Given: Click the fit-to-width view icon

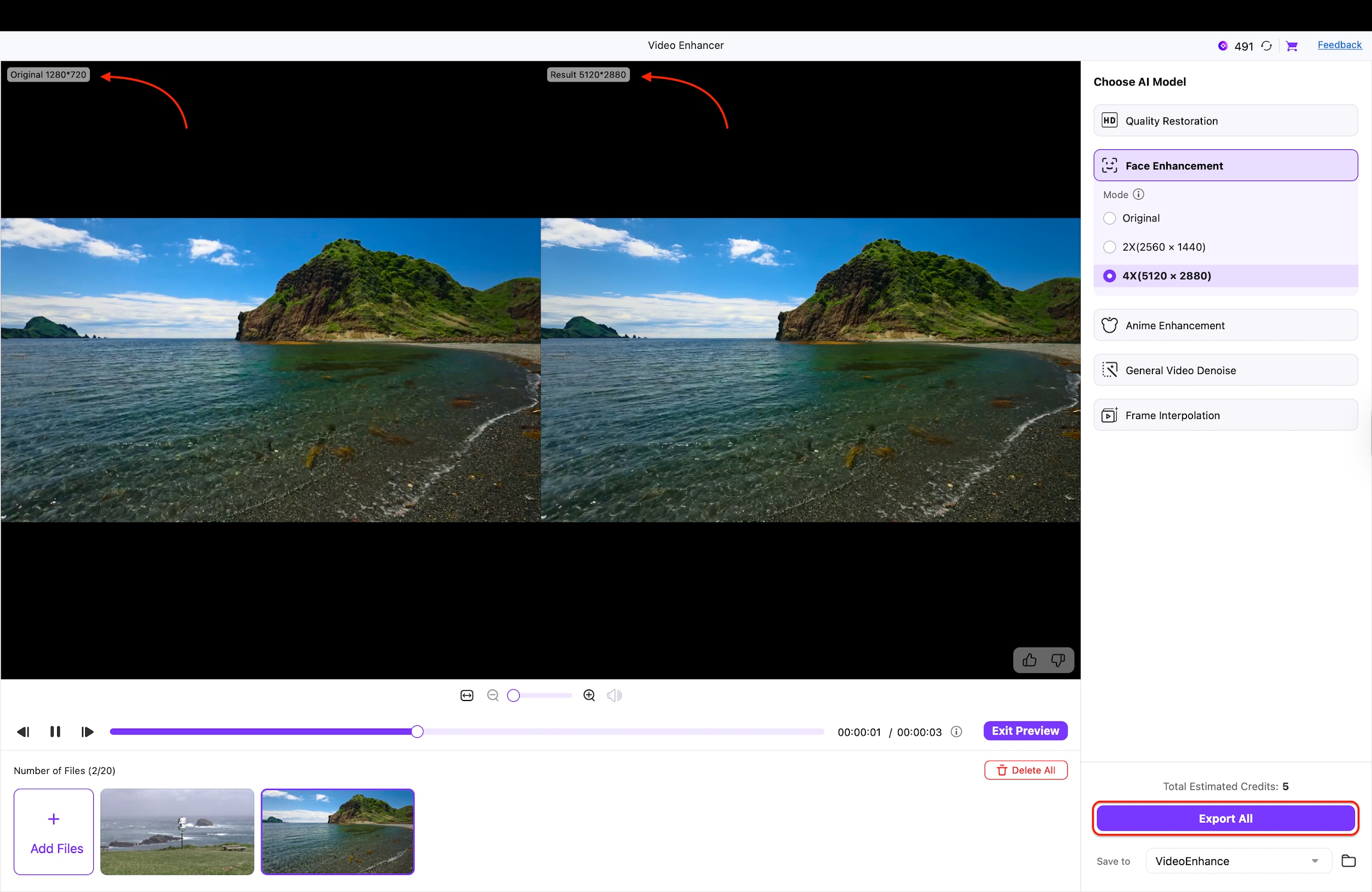Looking at the screenshot, I should [x=466, y=695].
